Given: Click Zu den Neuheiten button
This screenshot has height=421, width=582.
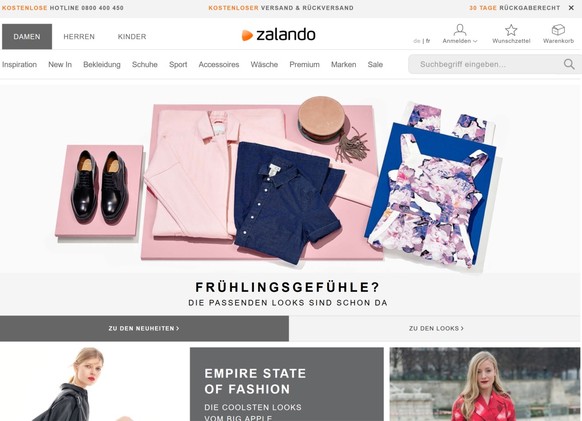Looking at the screenshot, I should pos(144,329).
